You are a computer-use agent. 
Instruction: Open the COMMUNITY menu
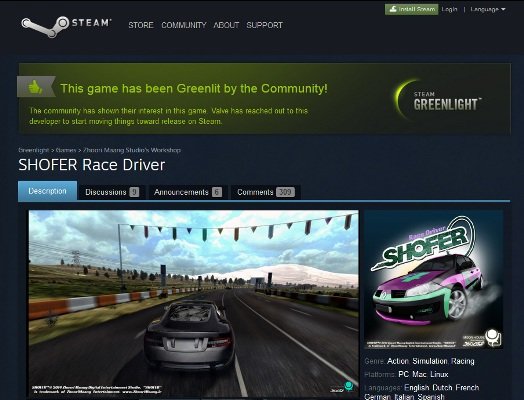click(x=183, y=25)
